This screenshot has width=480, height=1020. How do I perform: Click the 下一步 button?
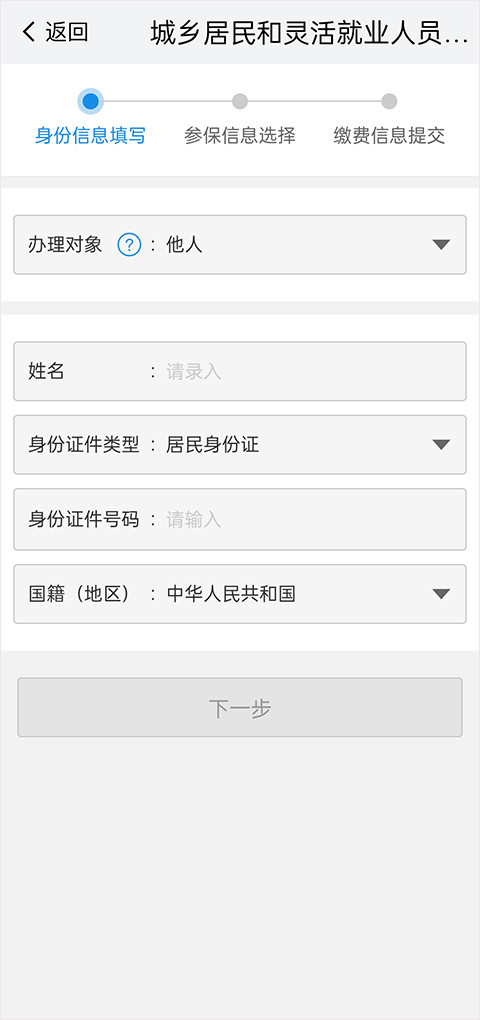tap(240, 708)
